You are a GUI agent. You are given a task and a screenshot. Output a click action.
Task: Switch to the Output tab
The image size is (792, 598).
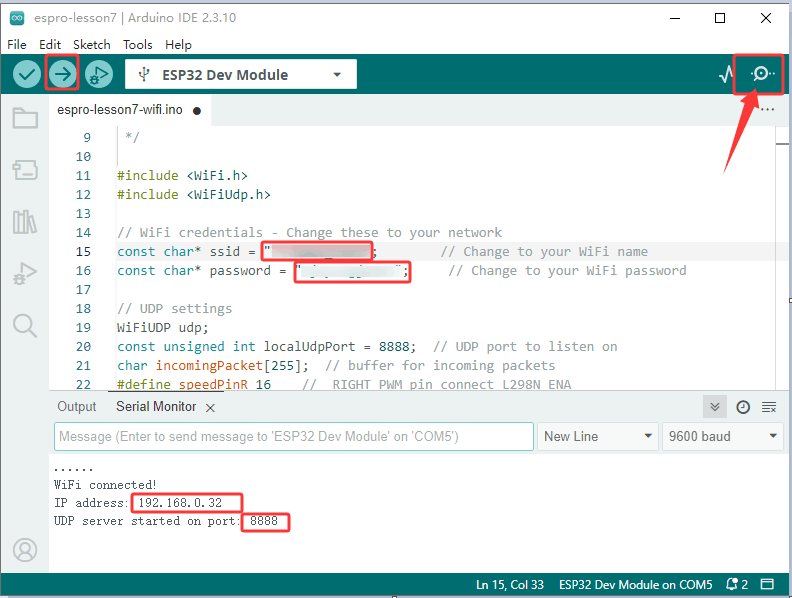[x=76, y=407]
